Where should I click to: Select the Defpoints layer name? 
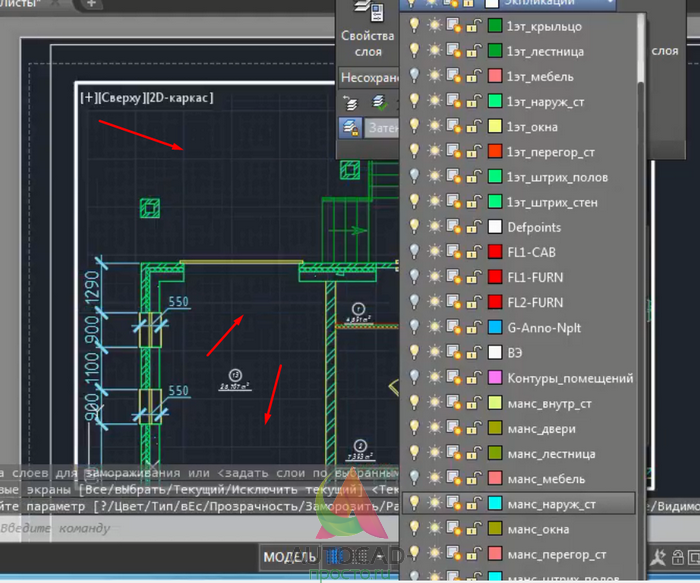coord(534,227)
